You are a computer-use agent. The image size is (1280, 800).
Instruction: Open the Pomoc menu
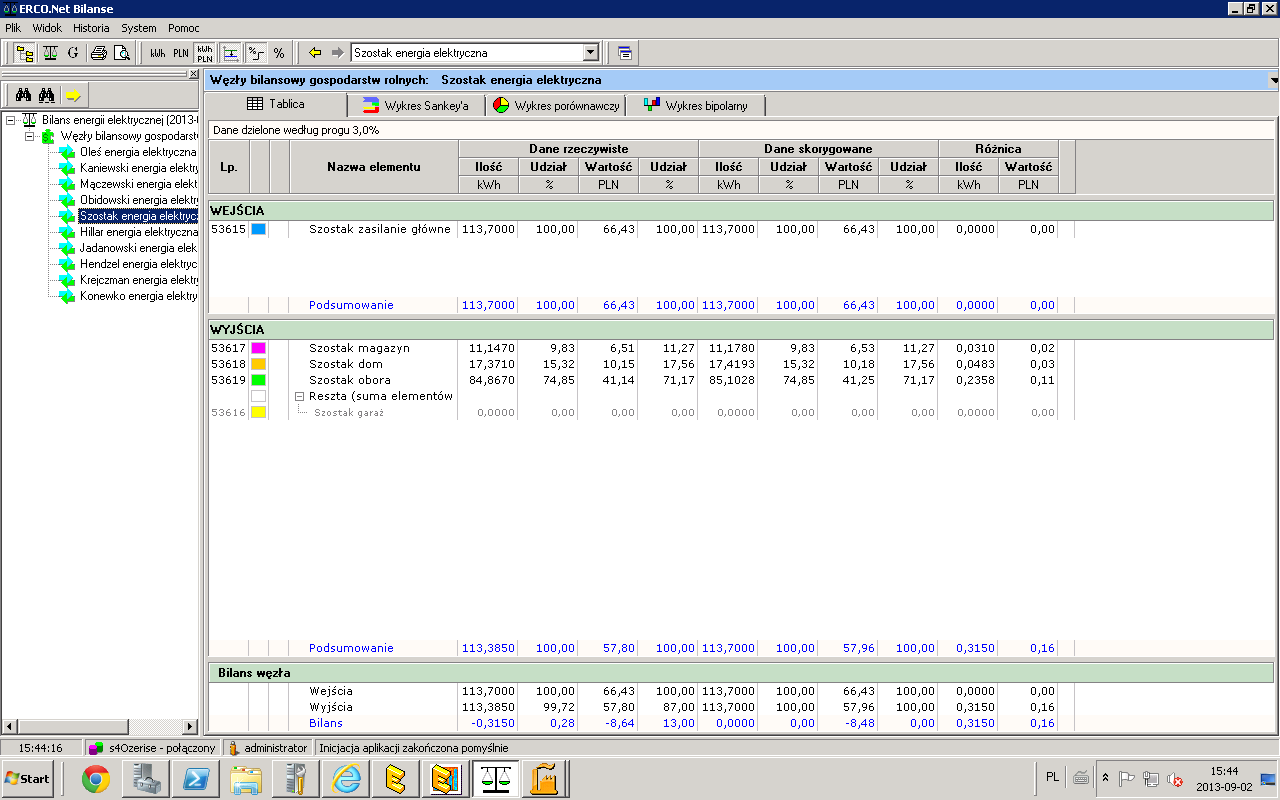point(184,28)
